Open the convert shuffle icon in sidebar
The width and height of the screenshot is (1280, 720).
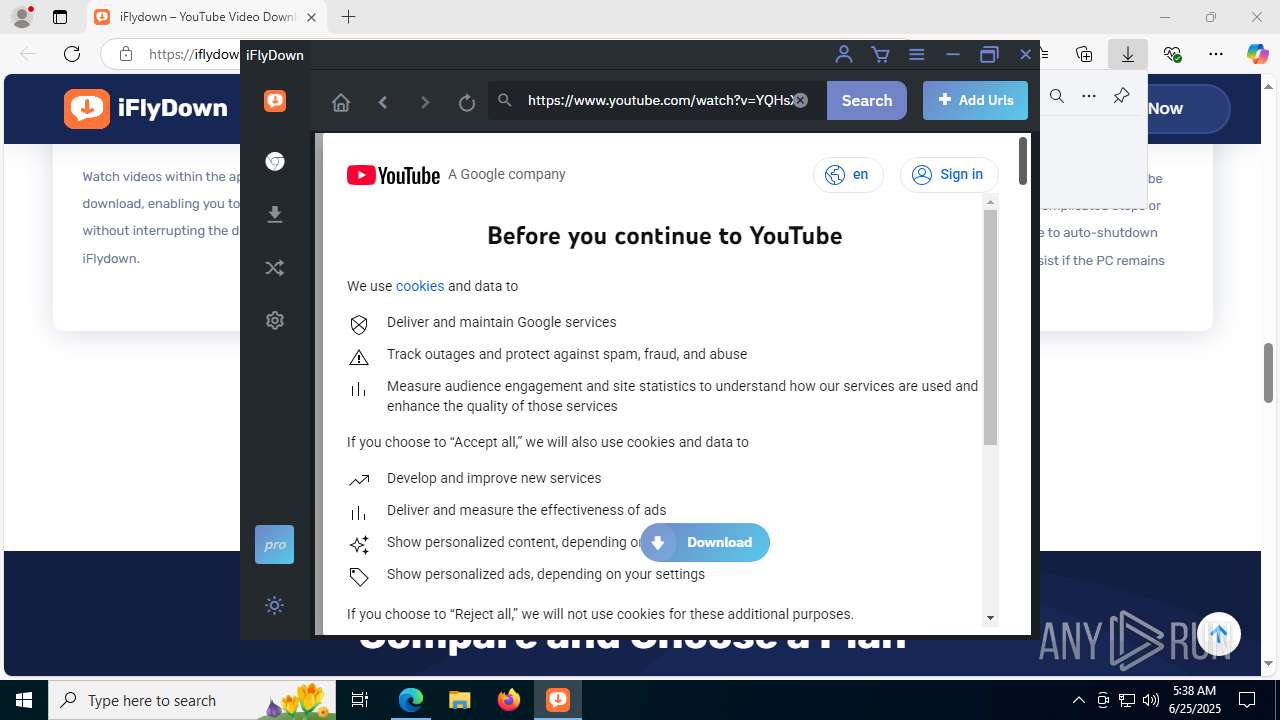pos(275,268)
